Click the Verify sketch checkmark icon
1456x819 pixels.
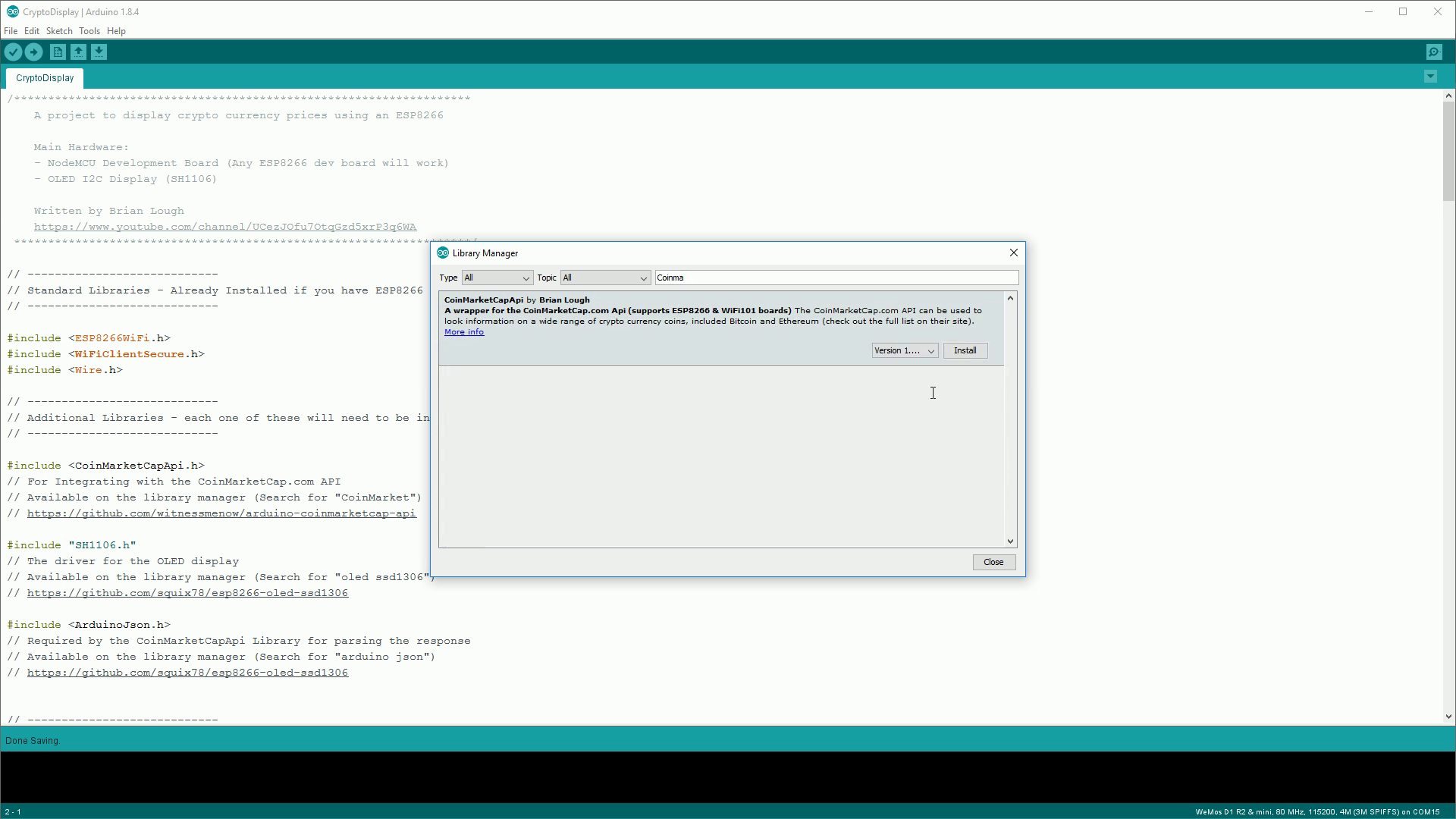click(13, 52)
